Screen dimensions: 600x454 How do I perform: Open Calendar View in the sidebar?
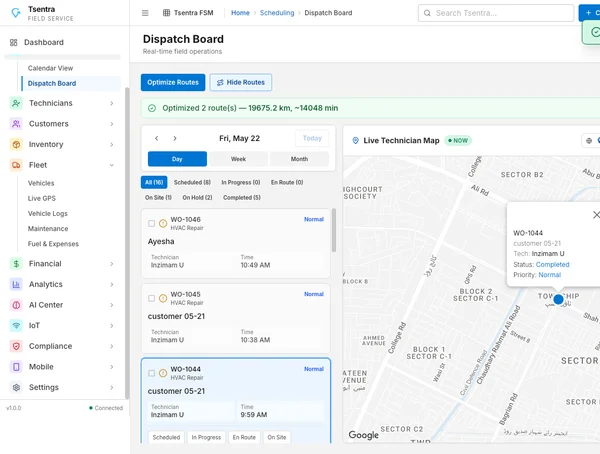(50, 69)
